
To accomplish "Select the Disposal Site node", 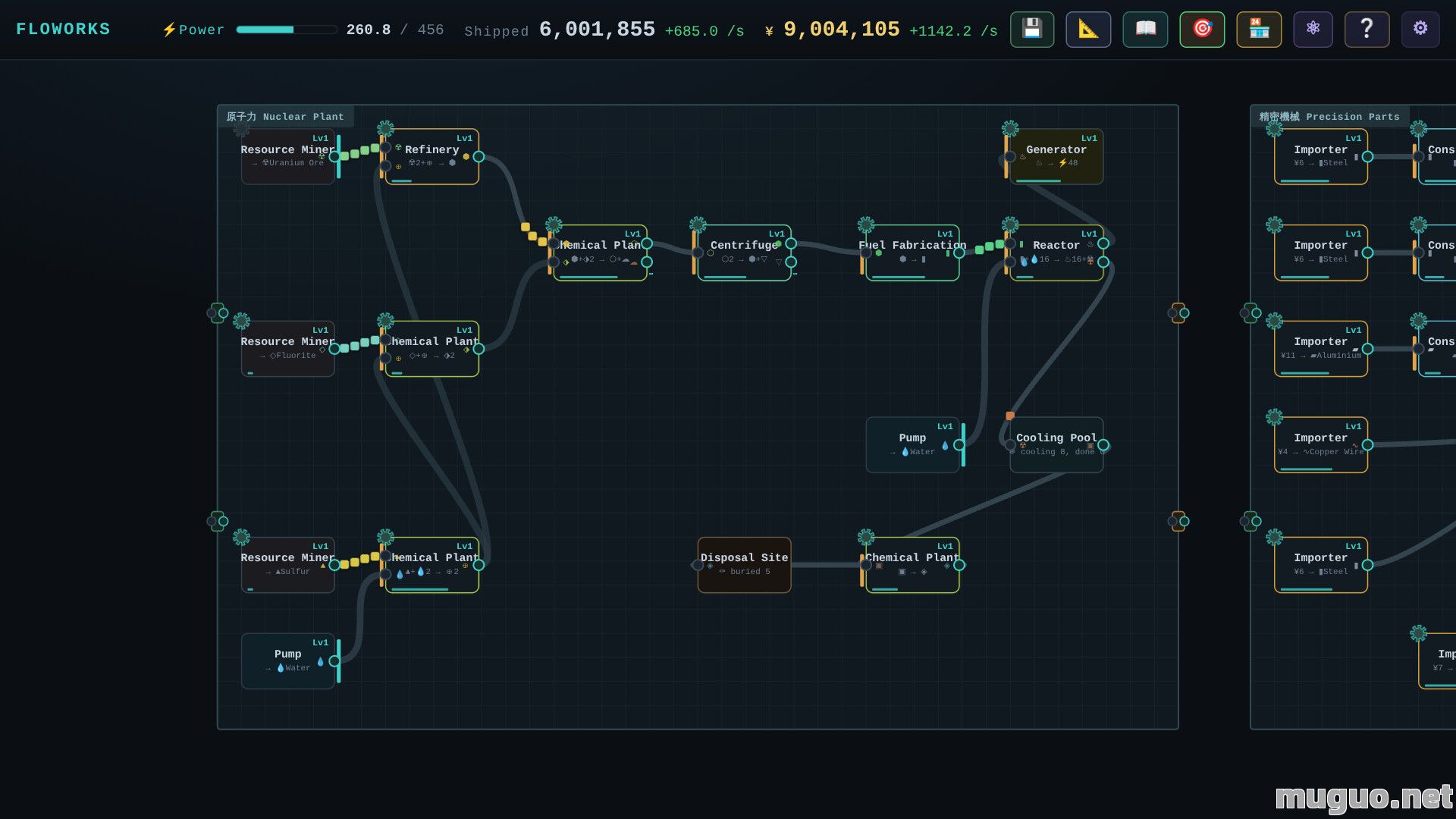I will pos(744,565).
